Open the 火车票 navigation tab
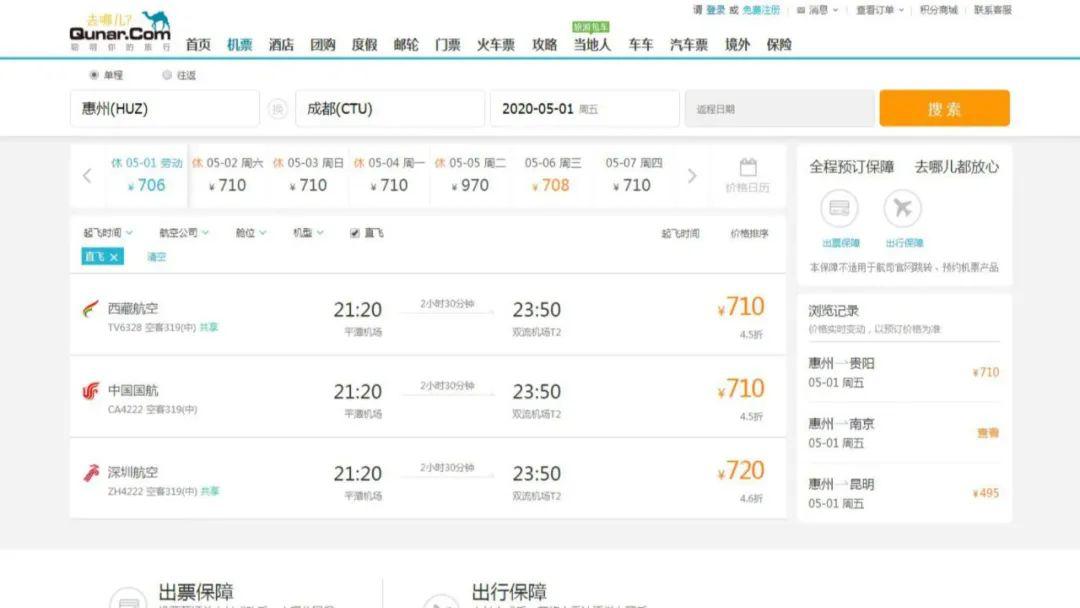 tap(496, 45)
